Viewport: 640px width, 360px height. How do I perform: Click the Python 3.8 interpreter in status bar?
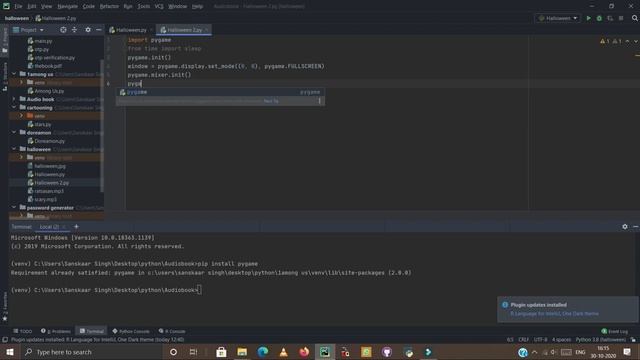click(x=600, y=340)
